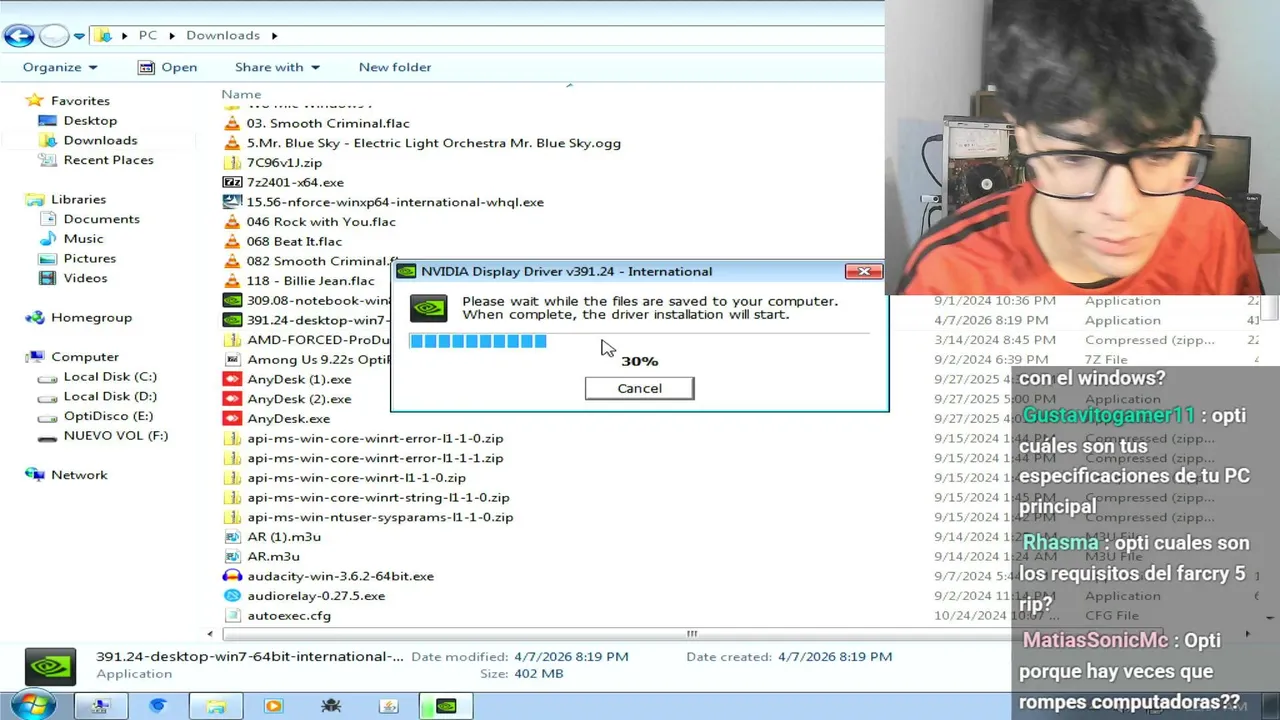This screenshot has width=1280, height=720.
Task: Click icon of audiorelay-0.27.5.exe
Action: (x=232, y=596)
